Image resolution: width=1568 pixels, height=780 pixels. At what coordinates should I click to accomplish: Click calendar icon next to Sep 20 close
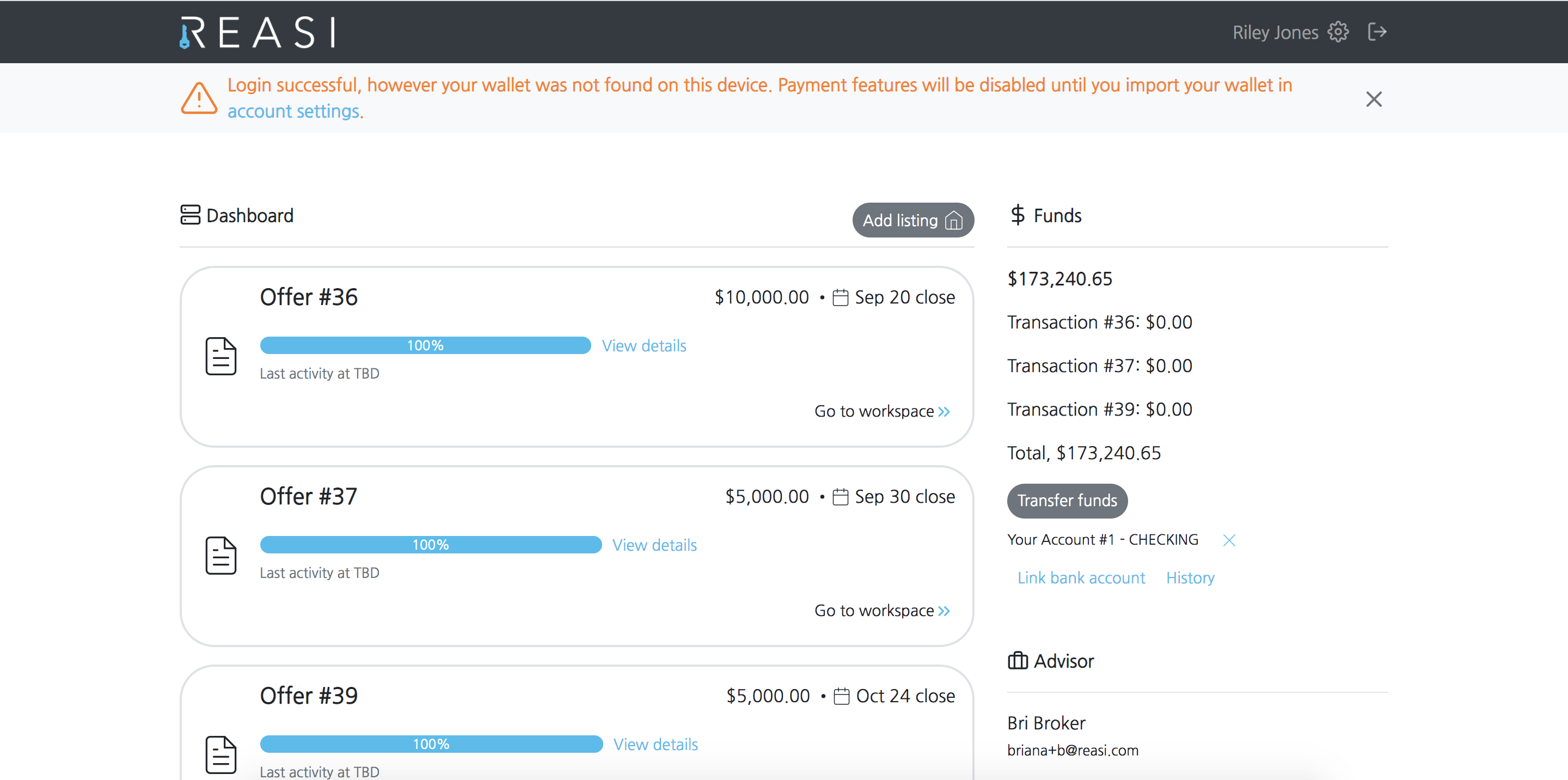tap(840, 298)
